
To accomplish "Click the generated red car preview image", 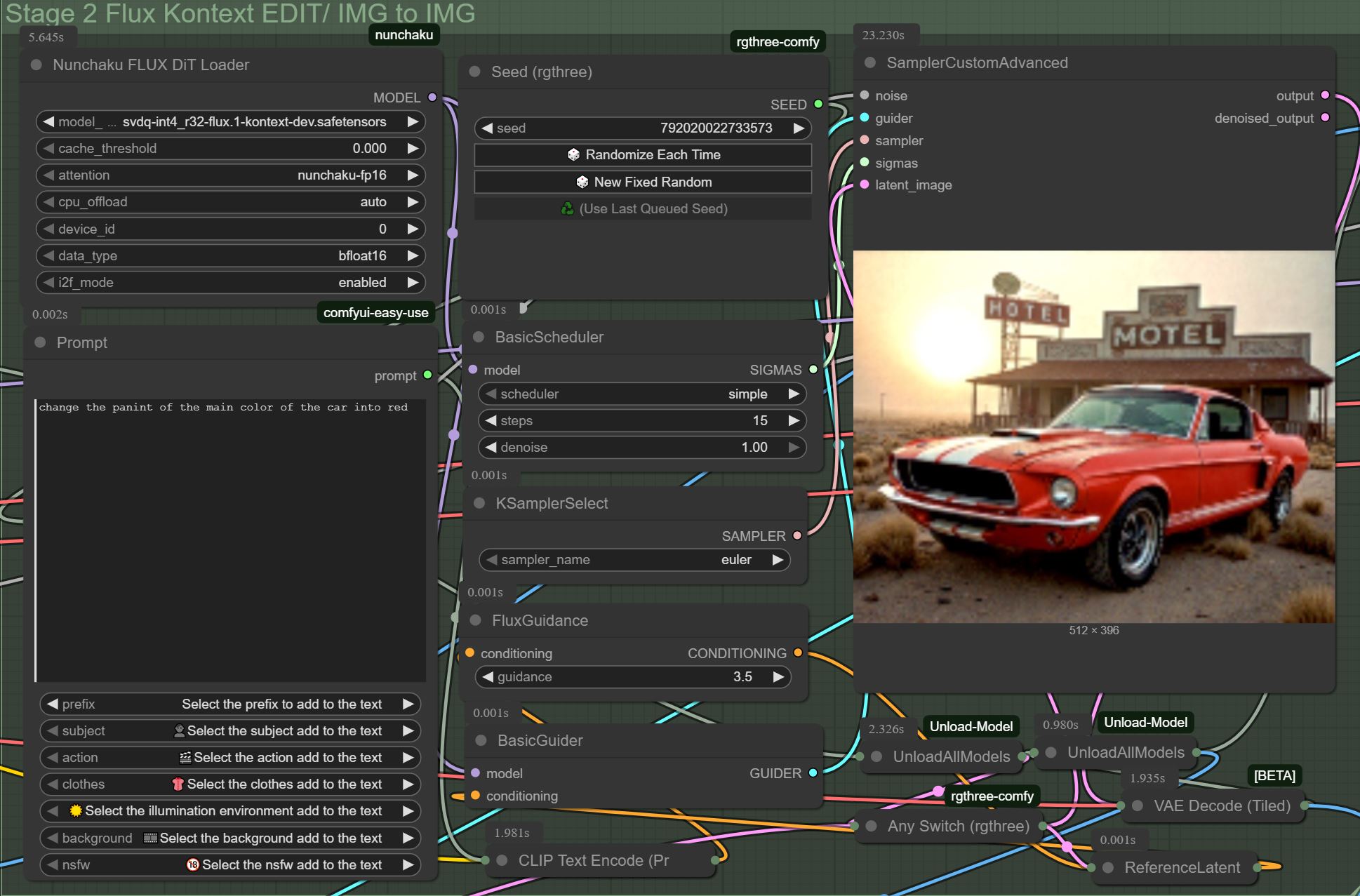I will point(1094,436).
